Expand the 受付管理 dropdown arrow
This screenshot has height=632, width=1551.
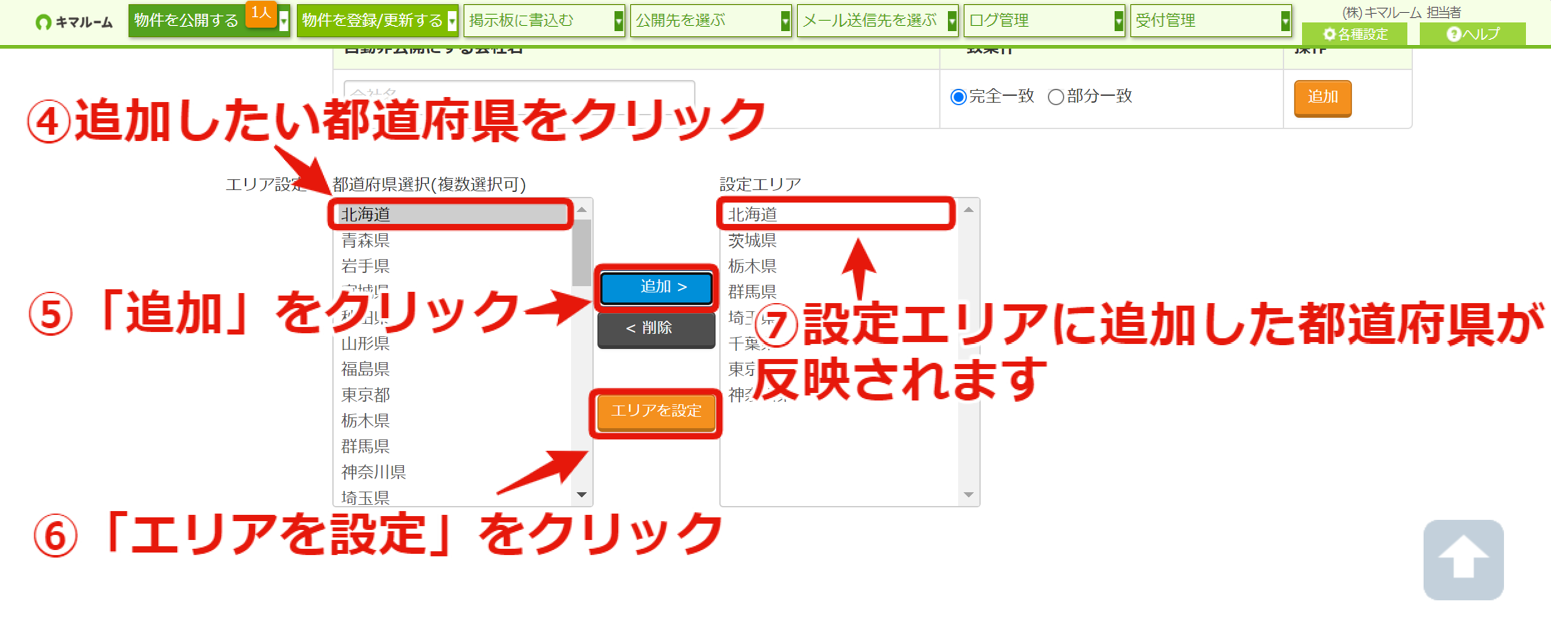[x=1285, y=20]
